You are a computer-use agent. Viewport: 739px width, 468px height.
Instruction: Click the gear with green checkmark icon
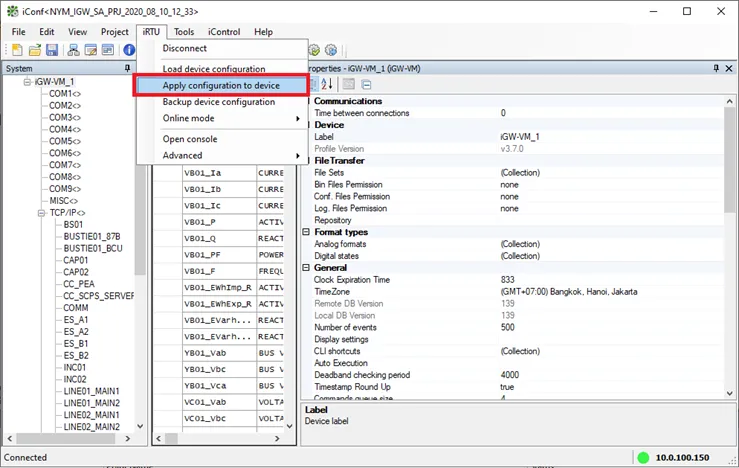pos(314,49)
